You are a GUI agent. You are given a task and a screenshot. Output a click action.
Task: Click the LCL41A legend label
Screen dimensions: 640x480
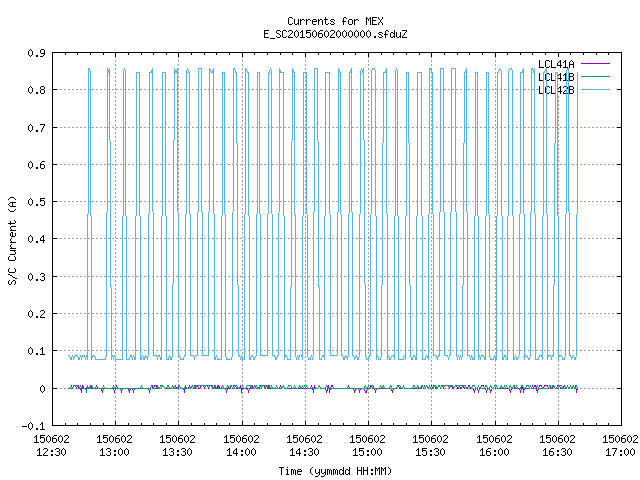556,64
